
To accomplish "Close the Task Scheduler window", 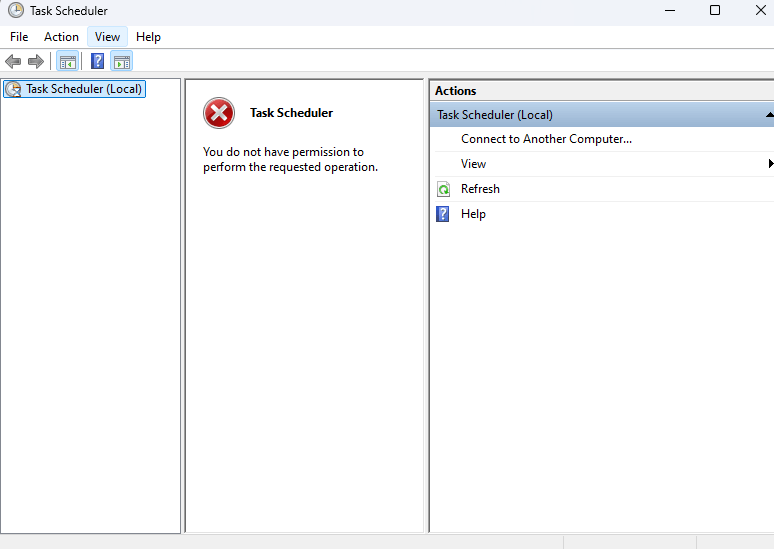I will [761, 10].
